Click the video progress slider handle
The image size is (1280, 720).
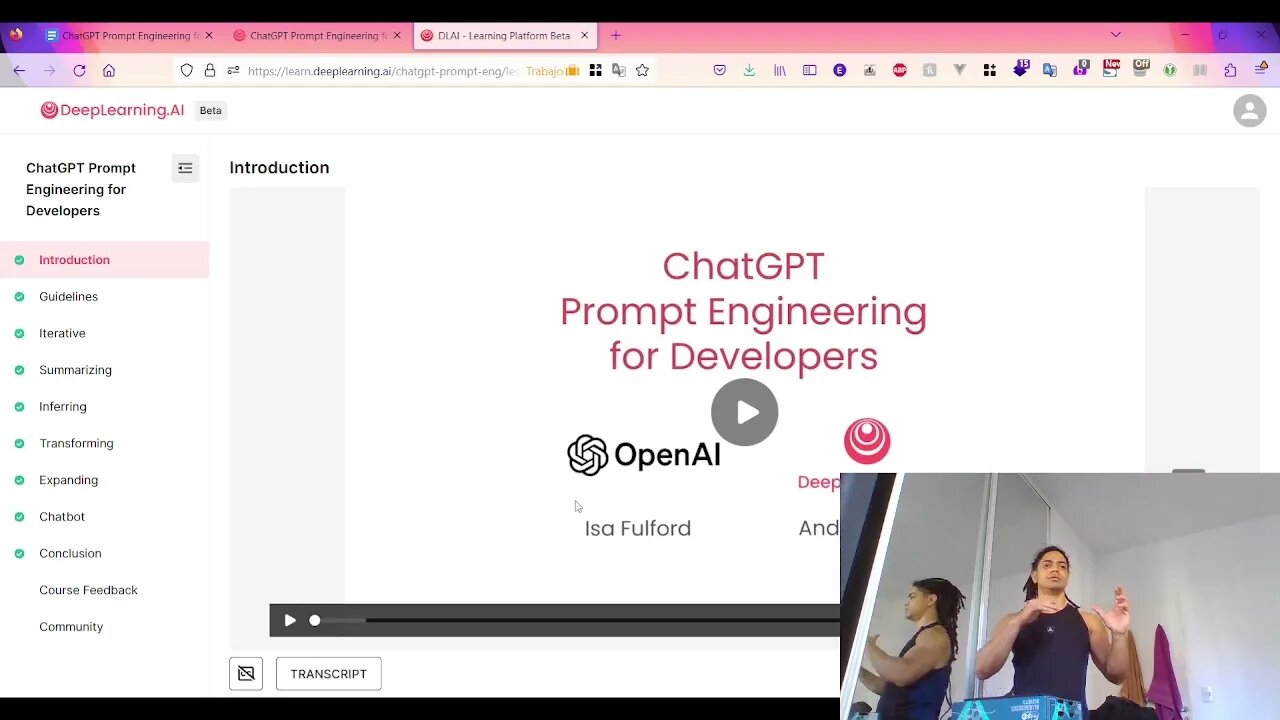[314, 620]
